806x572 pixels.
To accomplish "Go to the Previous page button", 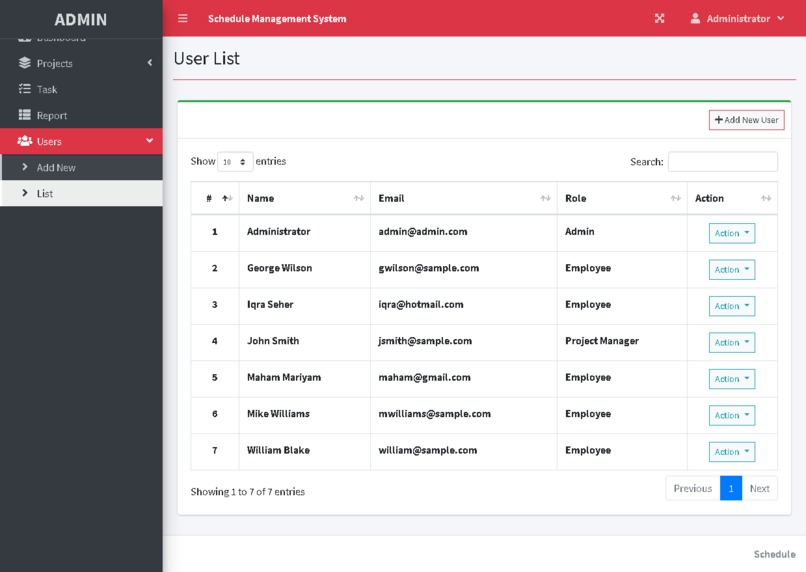I will [x=692, y=488].
